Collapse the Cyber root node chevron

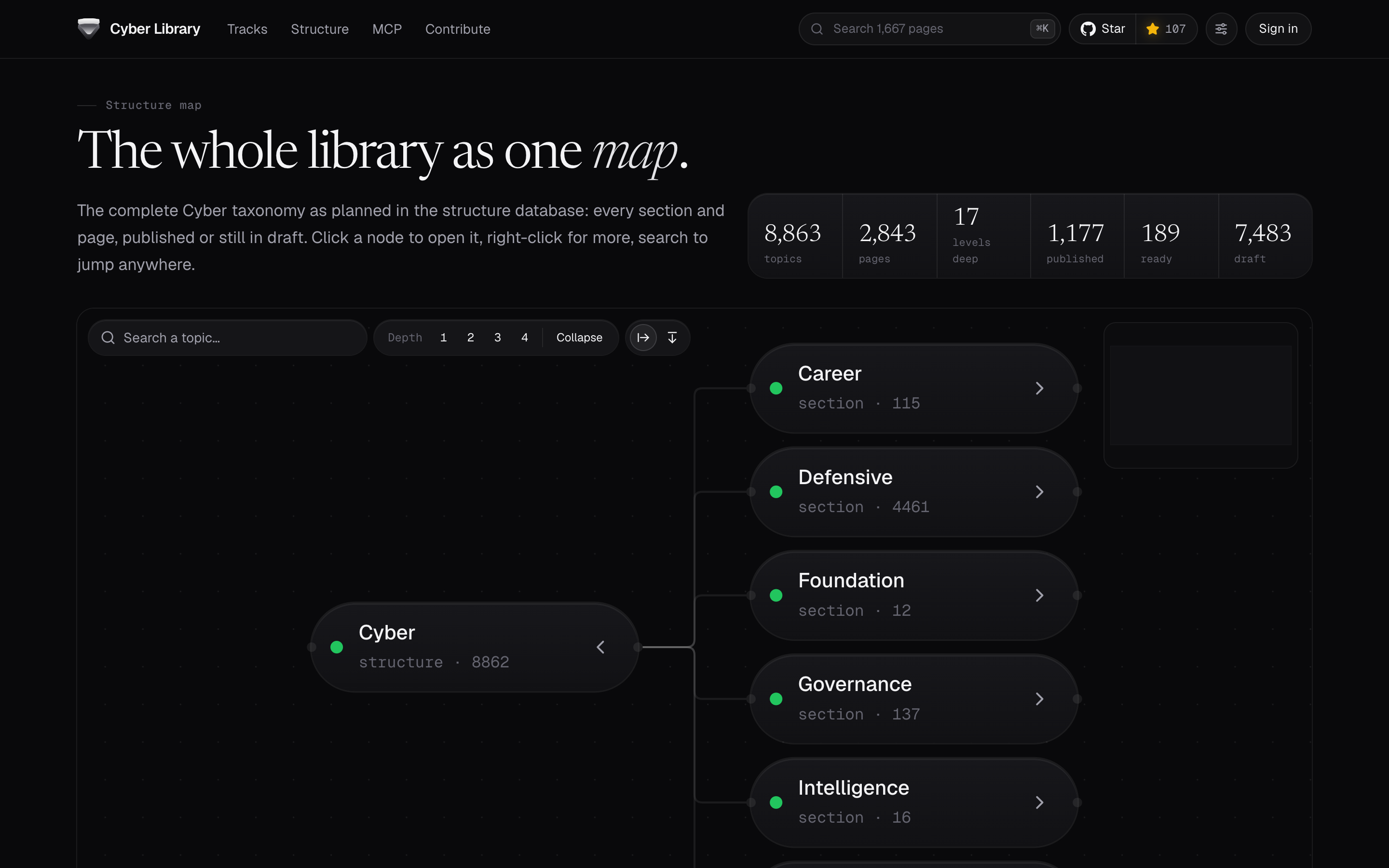coord(600,647)
